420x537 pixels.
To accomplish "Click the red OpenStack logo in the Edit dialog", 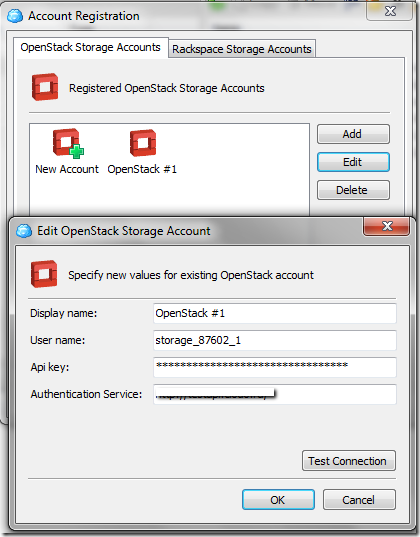I will point(44,274).
